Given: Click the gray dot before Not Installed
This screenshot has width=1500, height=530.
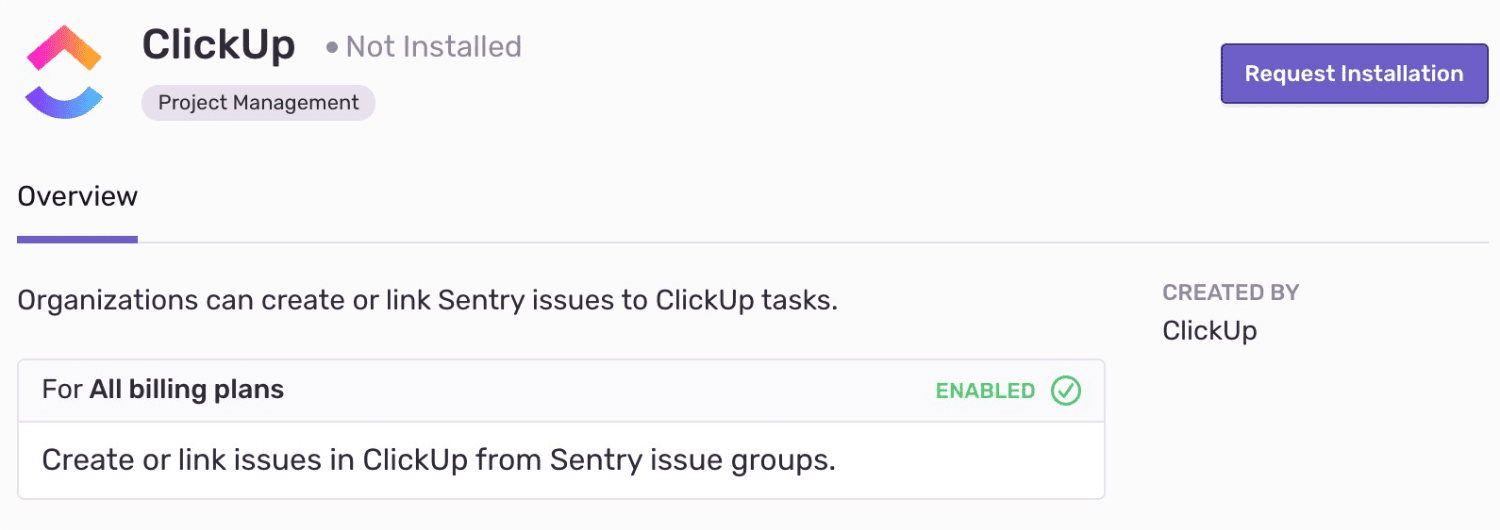Looking at the screenshot, I should 332,47.
